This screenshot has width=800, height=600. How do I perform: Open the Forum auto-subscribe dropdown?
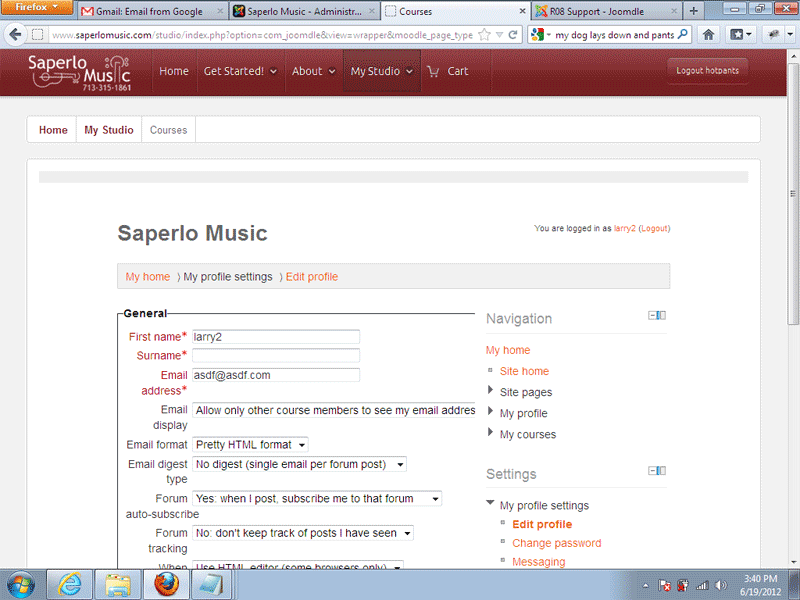click(317, 498)
